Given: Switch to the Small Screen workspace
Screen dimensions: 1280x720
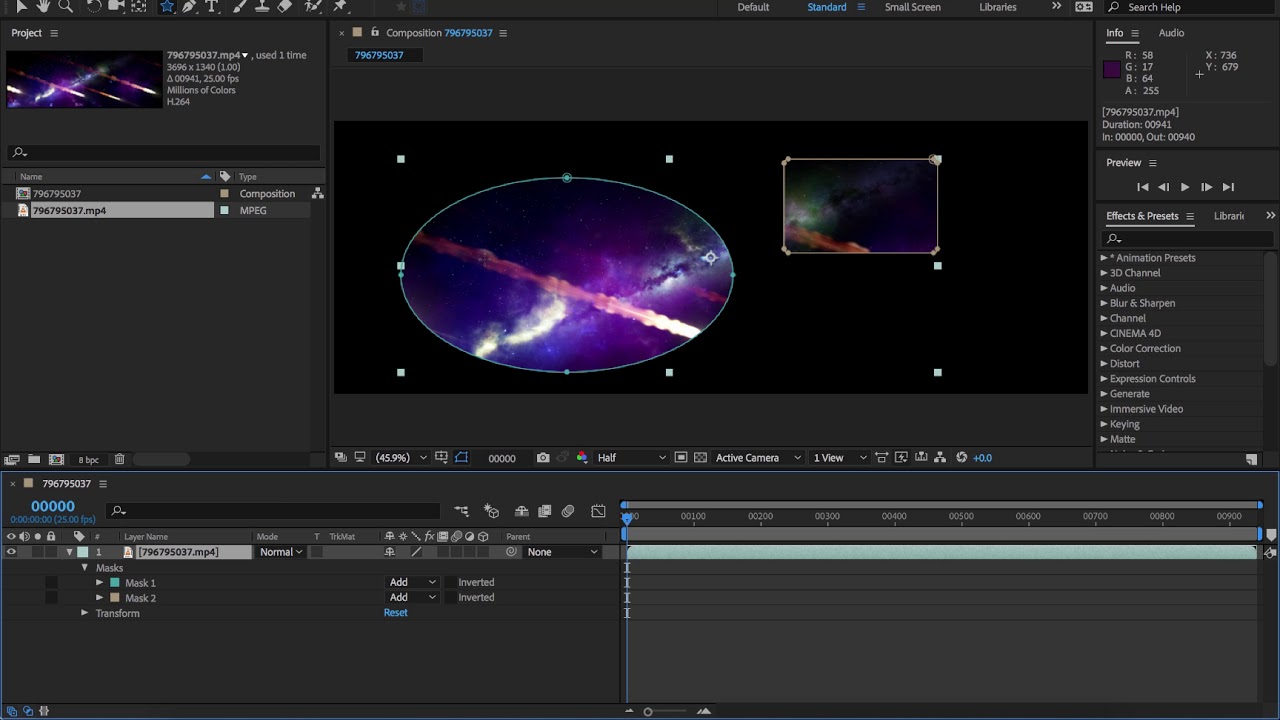Looking at the screenshot, I should point(912,7).
